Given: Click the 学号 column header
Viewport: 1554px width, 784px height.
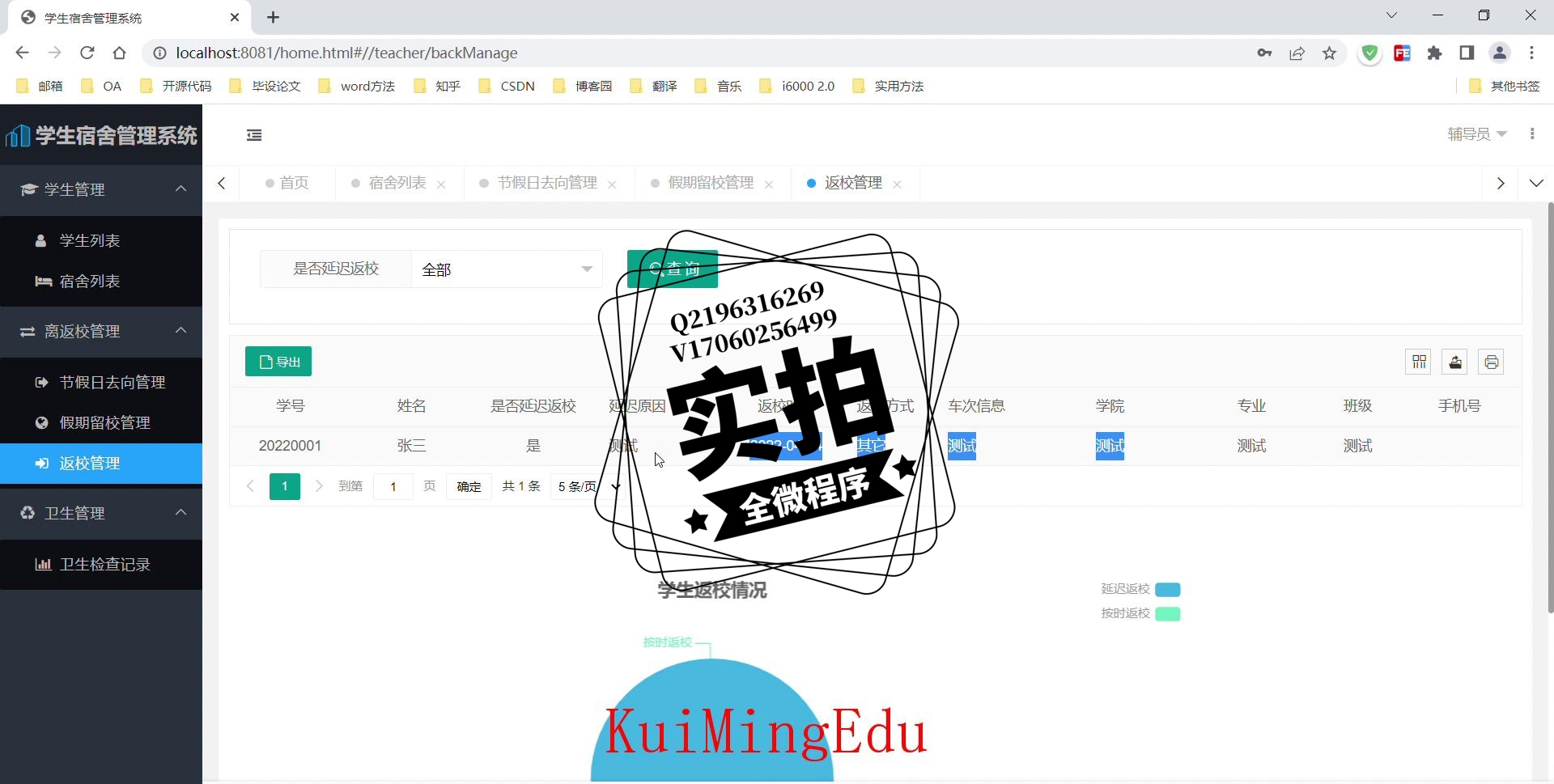Looking at the screenshot, I should [x=291, y=406].
